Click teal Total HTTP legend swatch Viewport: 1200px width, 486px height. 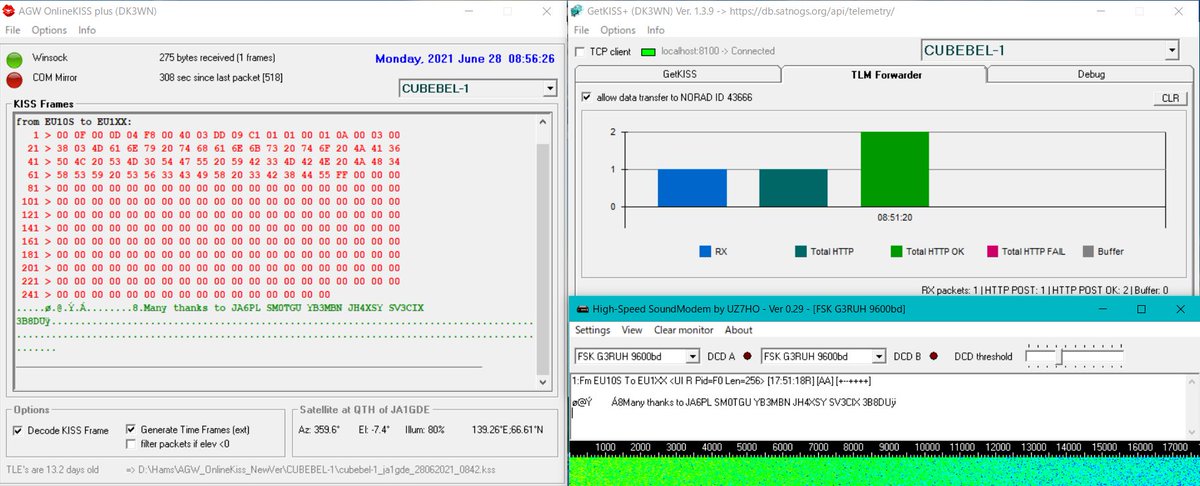point(802,251)
